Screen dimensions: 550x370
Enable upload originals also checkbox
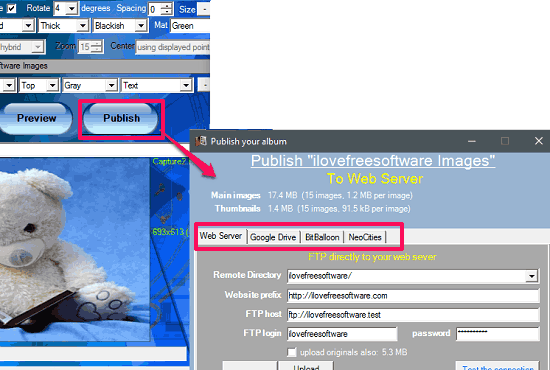pos(291,352)
